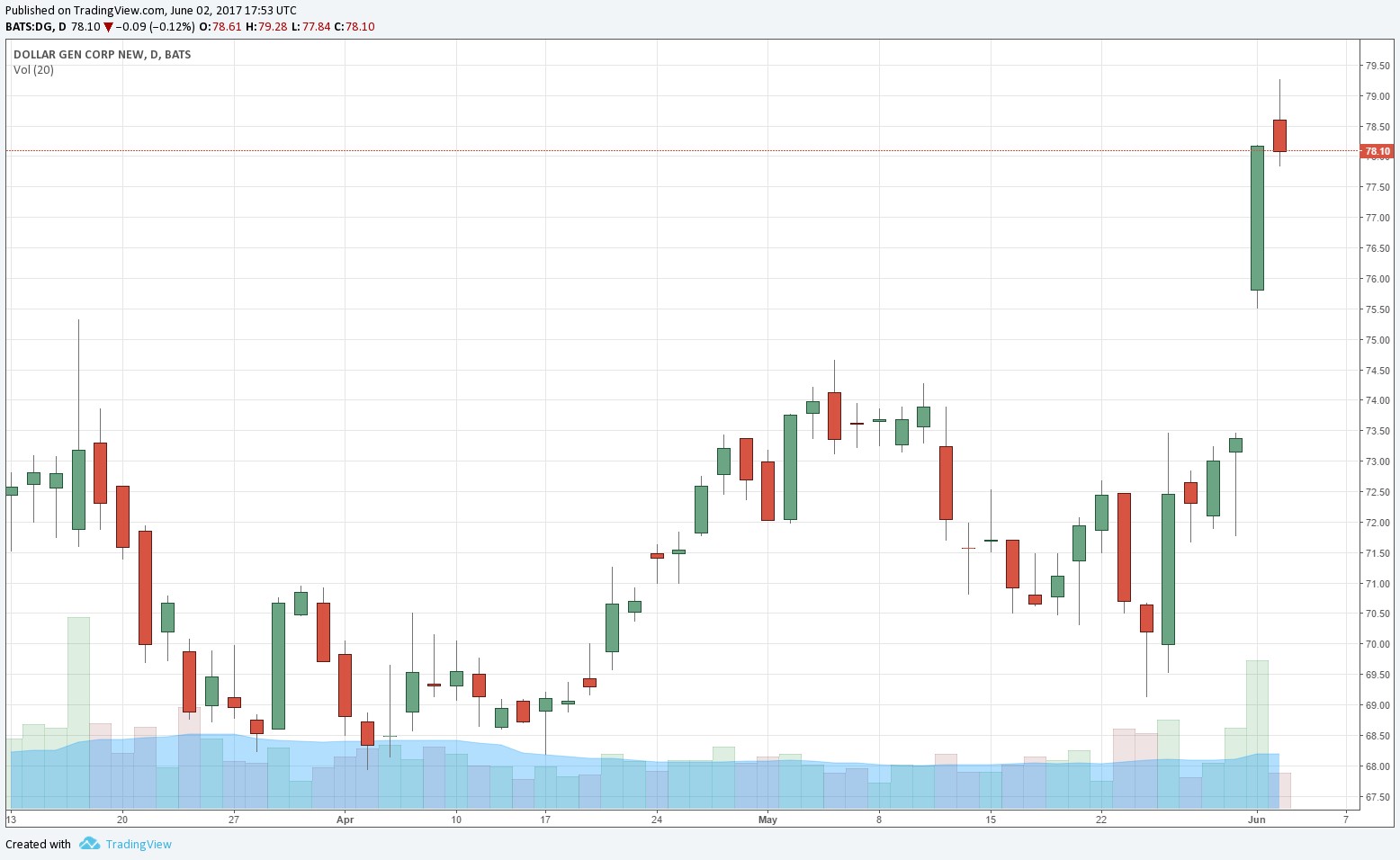Click the 70.00 price axis label
Image resolution: width=1400 pixels, height=860 pixels.
click(x=1377, y=644)
